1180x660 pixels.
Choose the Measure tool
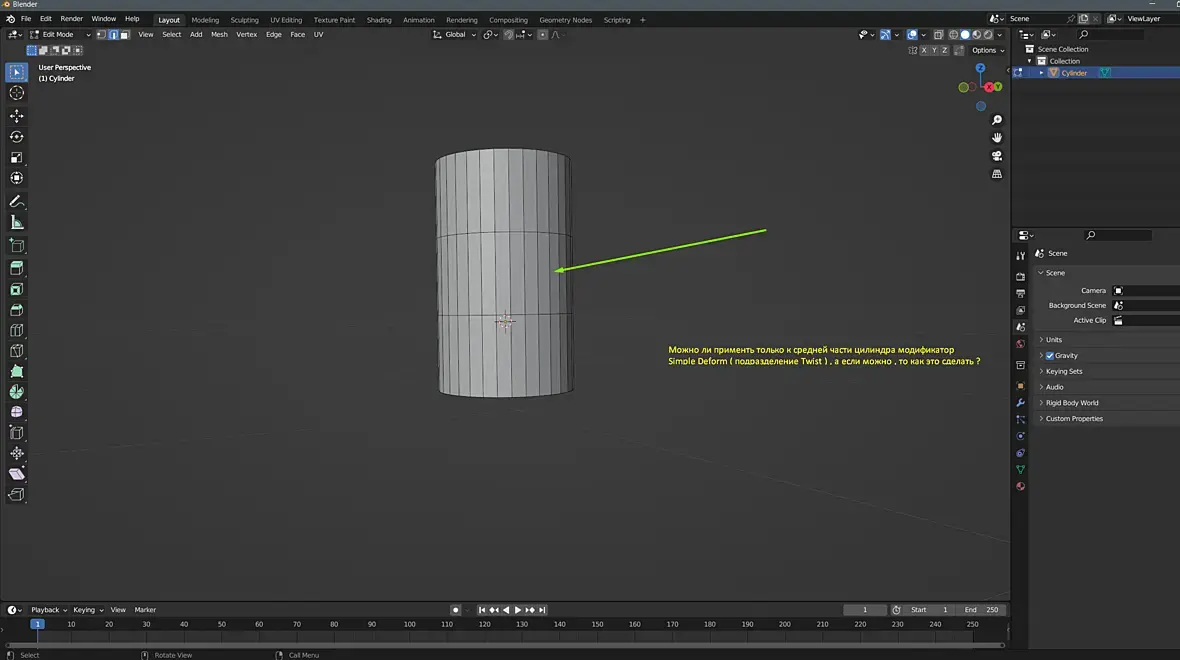(x=17, y=223)
